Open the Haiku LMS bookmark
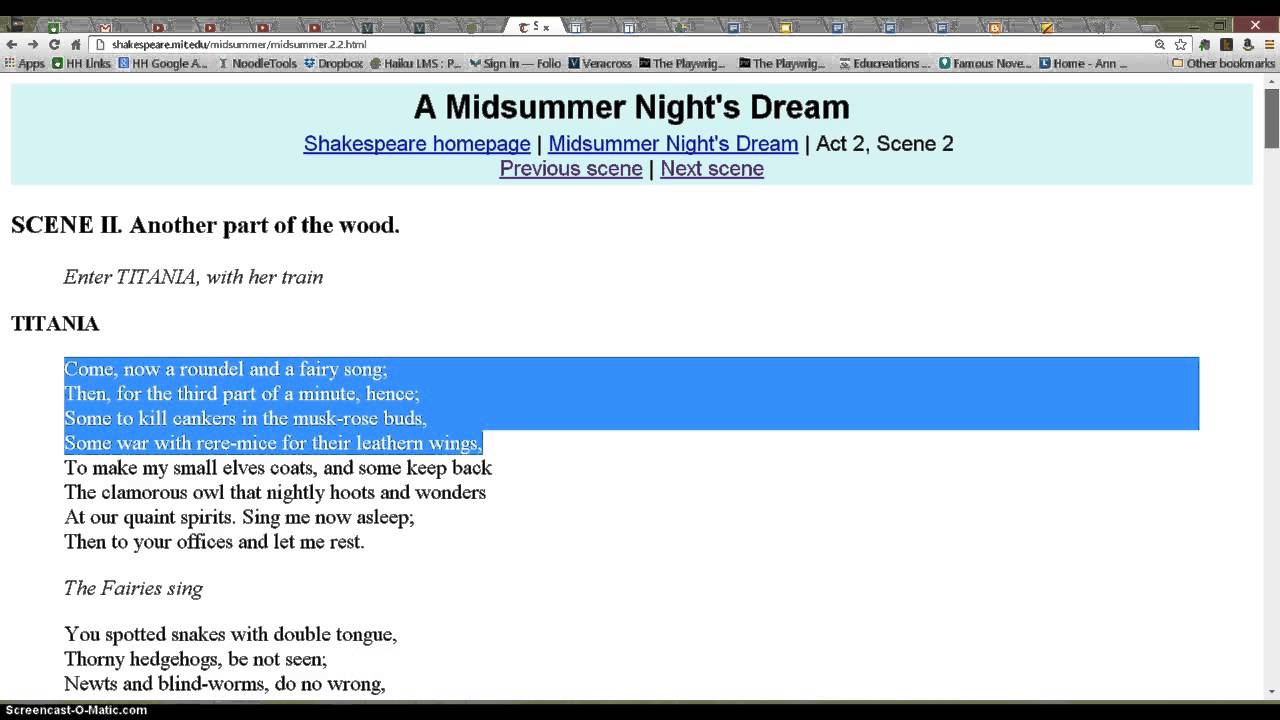The width and height of the screenshot is (1280, 720). 416,63
